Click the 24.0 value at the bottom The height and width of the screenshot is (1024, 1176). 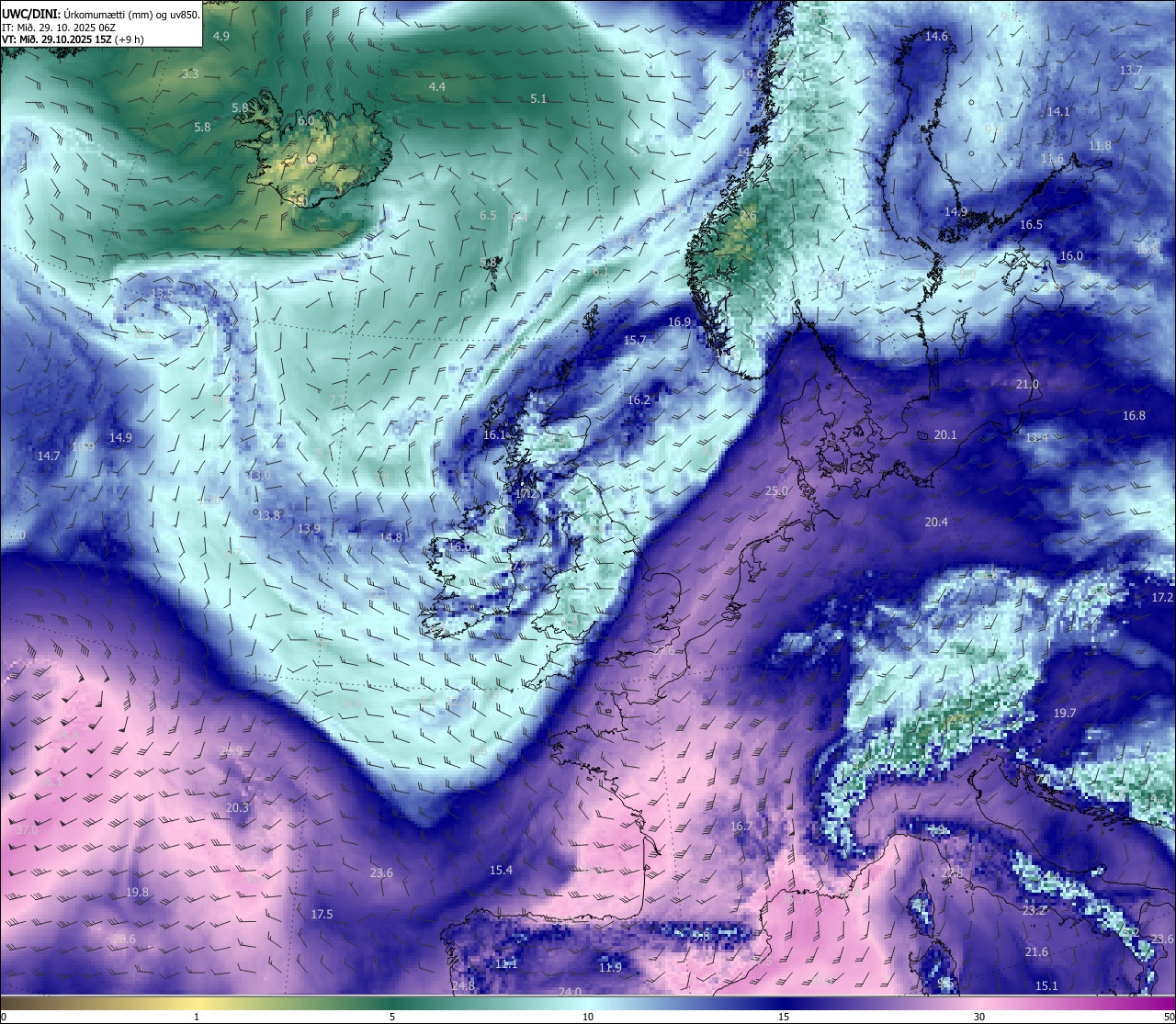pos(570,992)
